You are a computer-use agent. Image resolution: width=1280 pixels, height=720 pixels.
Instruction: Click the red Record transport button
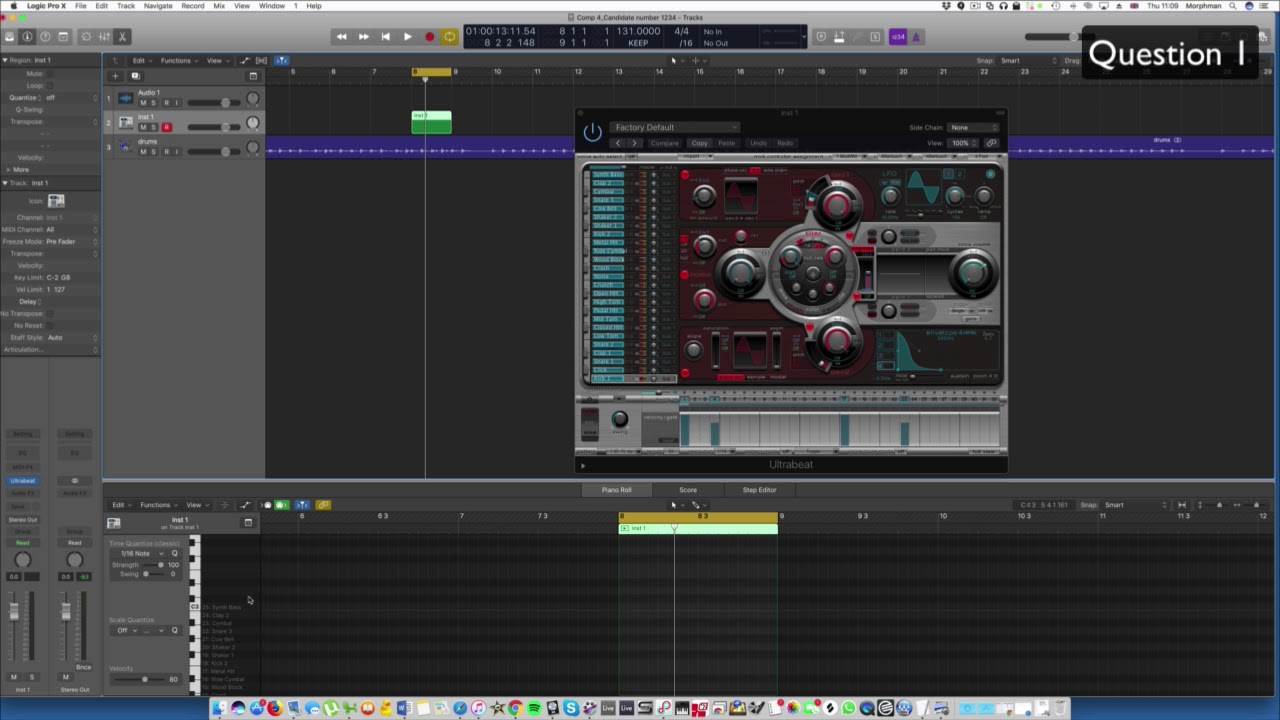430,37
